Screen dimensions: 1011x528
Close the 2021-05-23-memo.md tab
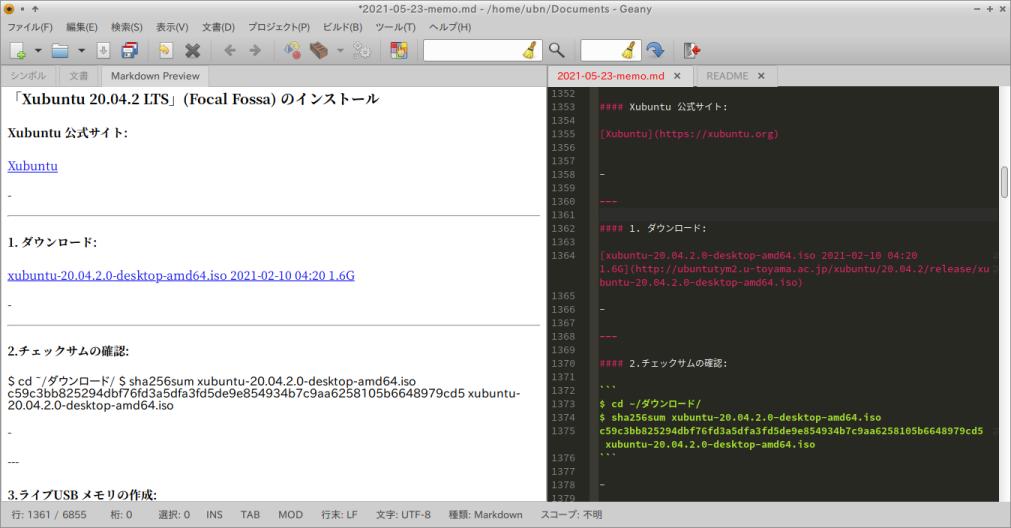point(677,76)
